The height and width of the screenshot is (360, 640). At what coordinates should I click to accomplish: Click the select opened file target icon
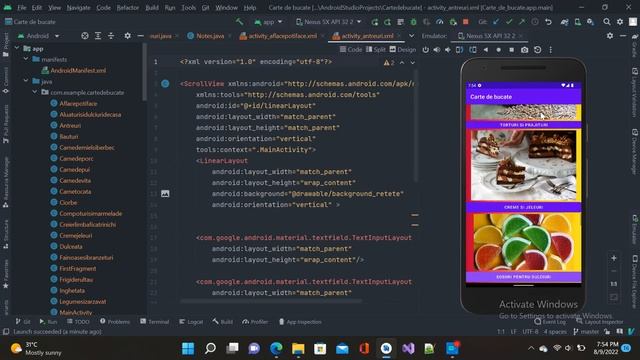(x=84, y=36)
